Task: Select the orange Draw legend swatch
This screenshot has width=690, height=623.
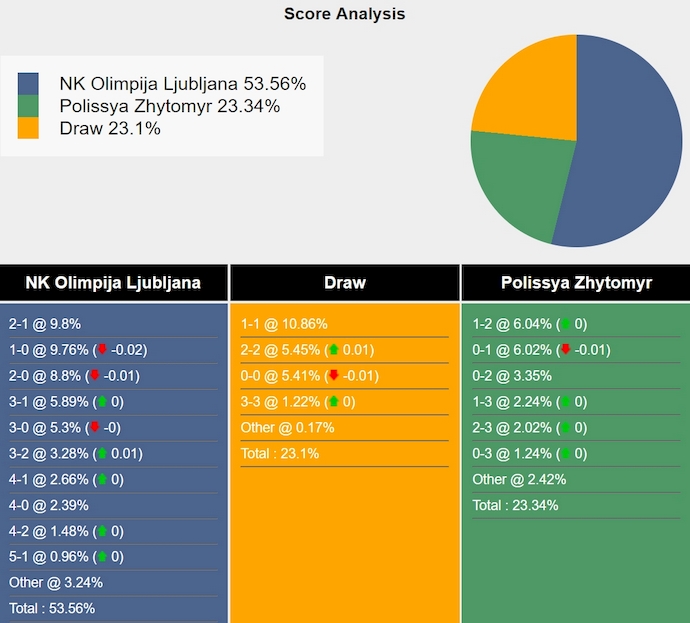Action: (28, 128)
